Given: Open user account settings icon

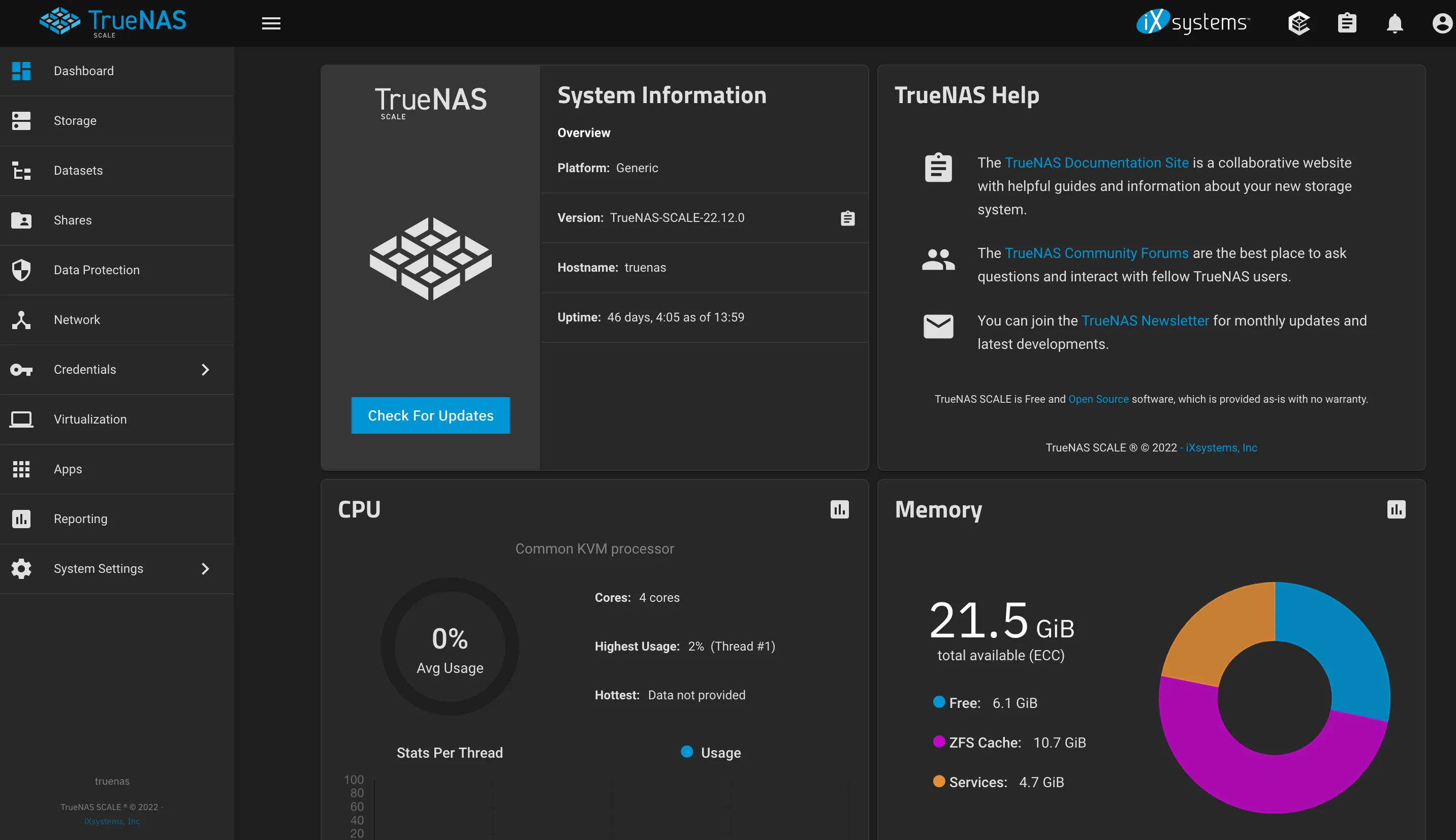Looking at the screenshot, I should [x=1442, y=23].
